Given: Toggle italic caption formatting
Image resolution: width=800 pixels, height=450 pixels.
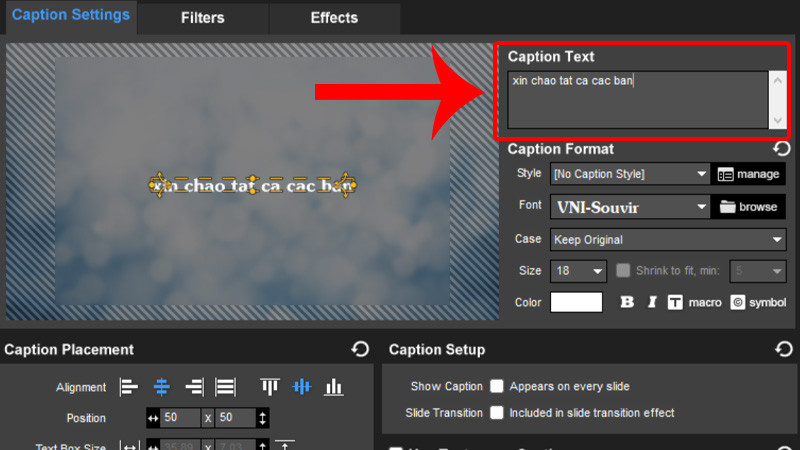Looking at the screenshot, I should coord(652,302).
